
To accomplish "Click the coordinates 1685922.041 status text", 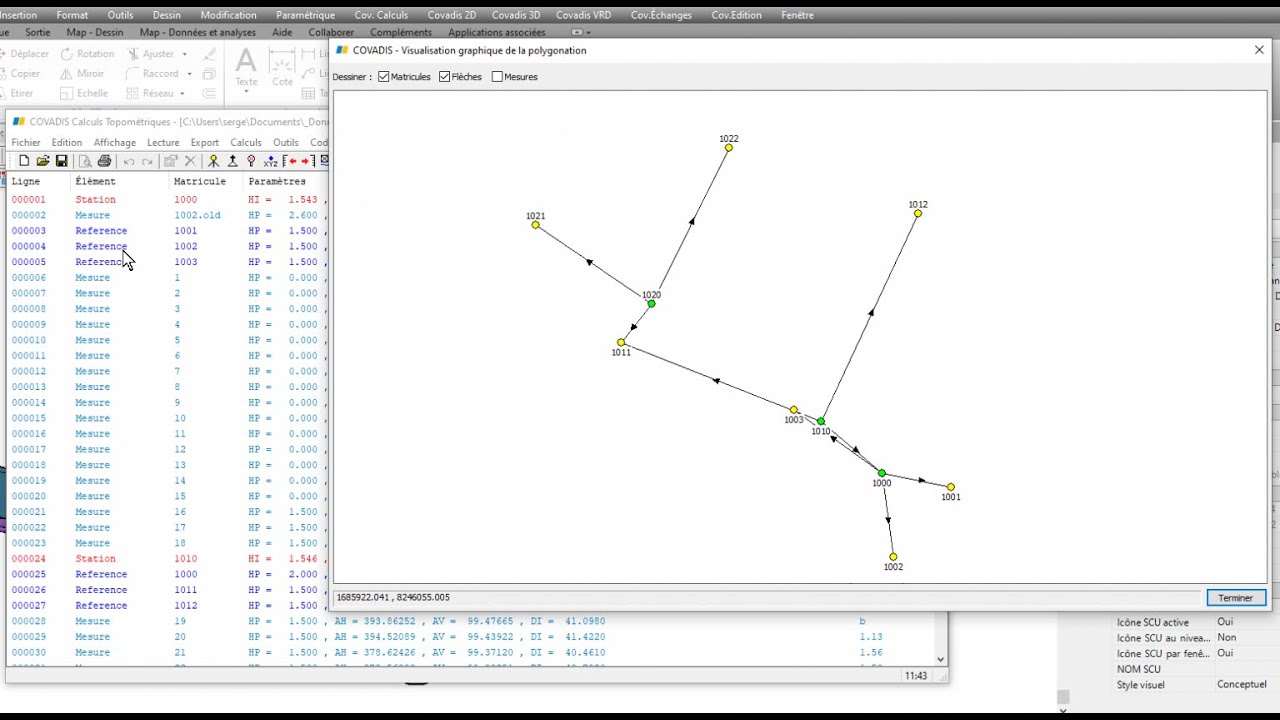I will [x=393, y=597].
